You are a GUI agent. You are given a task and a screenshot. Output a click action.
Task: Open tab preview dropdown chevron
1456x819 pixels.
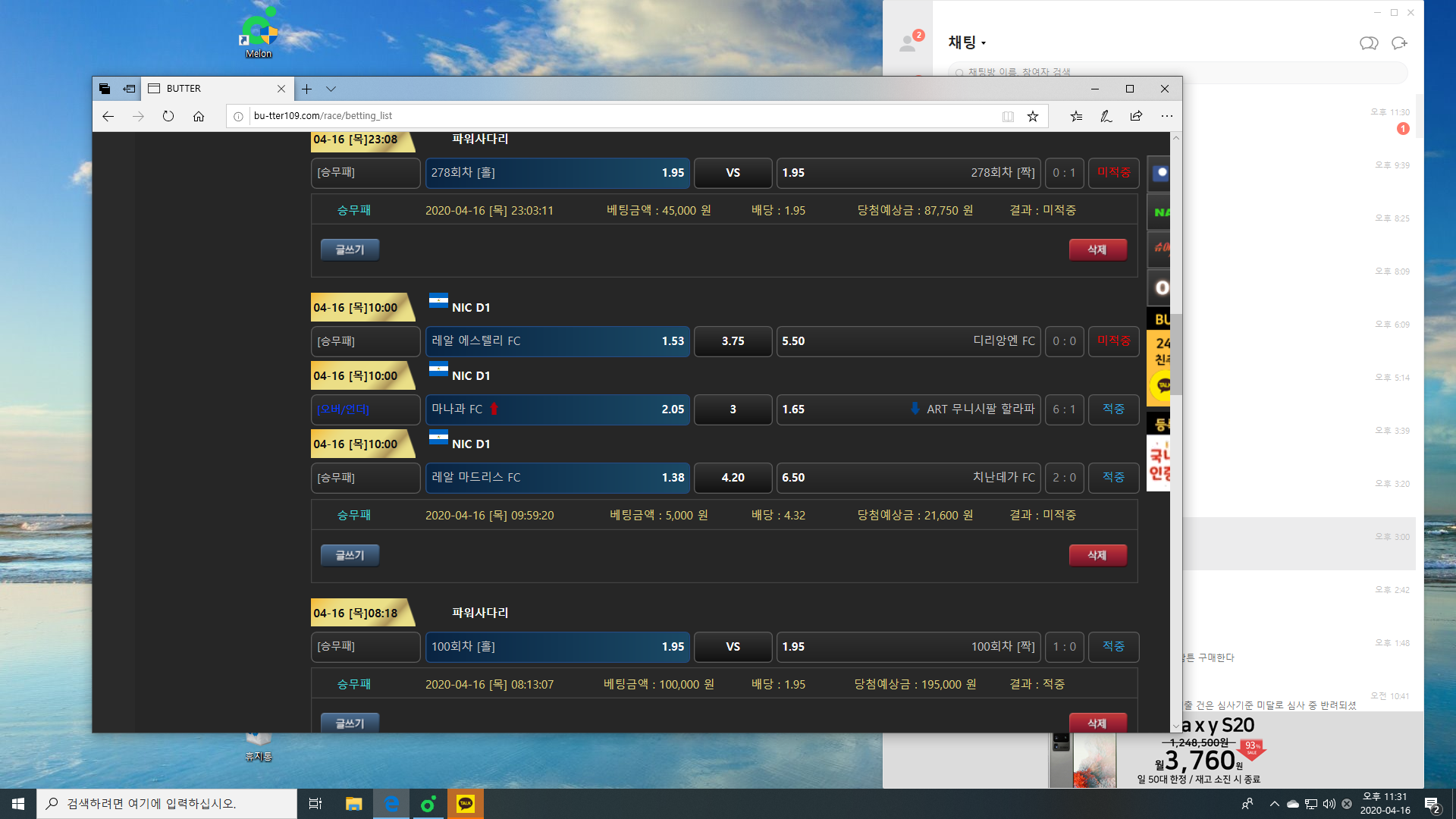pyautogui.click(x=331, y=89)
